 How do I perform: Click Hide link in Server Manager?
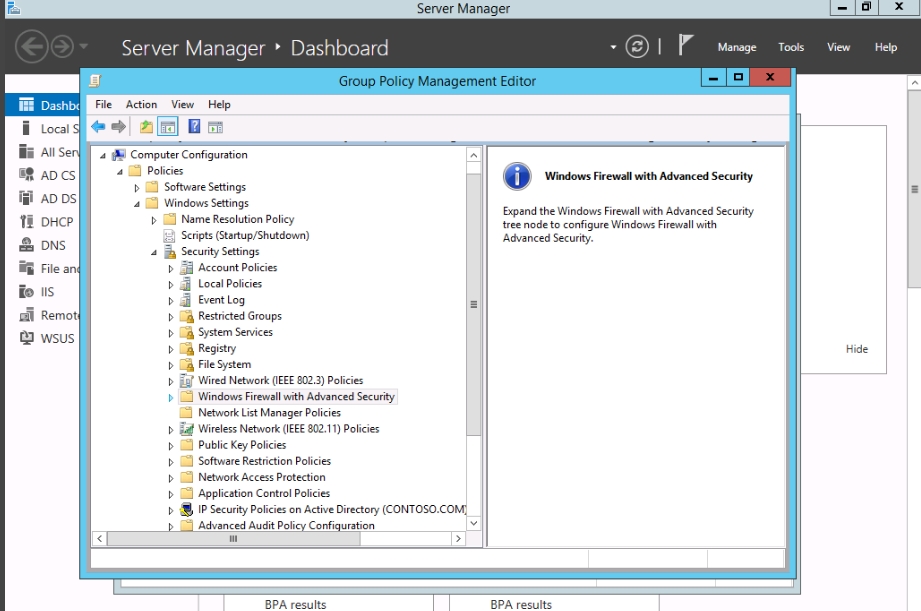click(x=856, y=349)
